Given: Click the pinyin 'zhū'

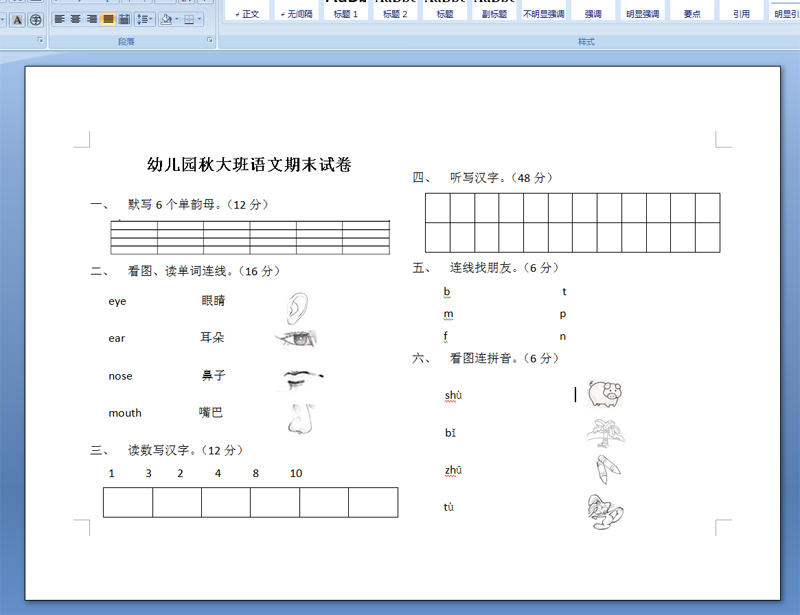Looking at the screenshot, I should pos(453,470).
